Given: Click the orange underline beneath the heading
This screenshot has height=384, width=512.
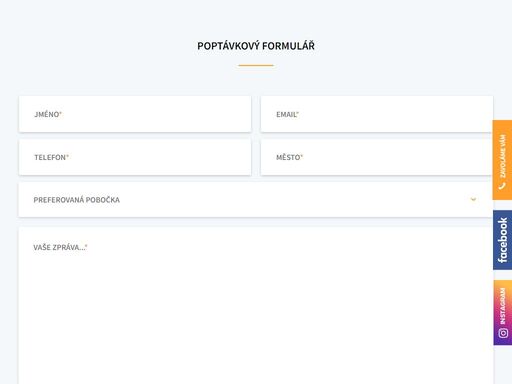Looking at the screenshot, I should point(256,65).
